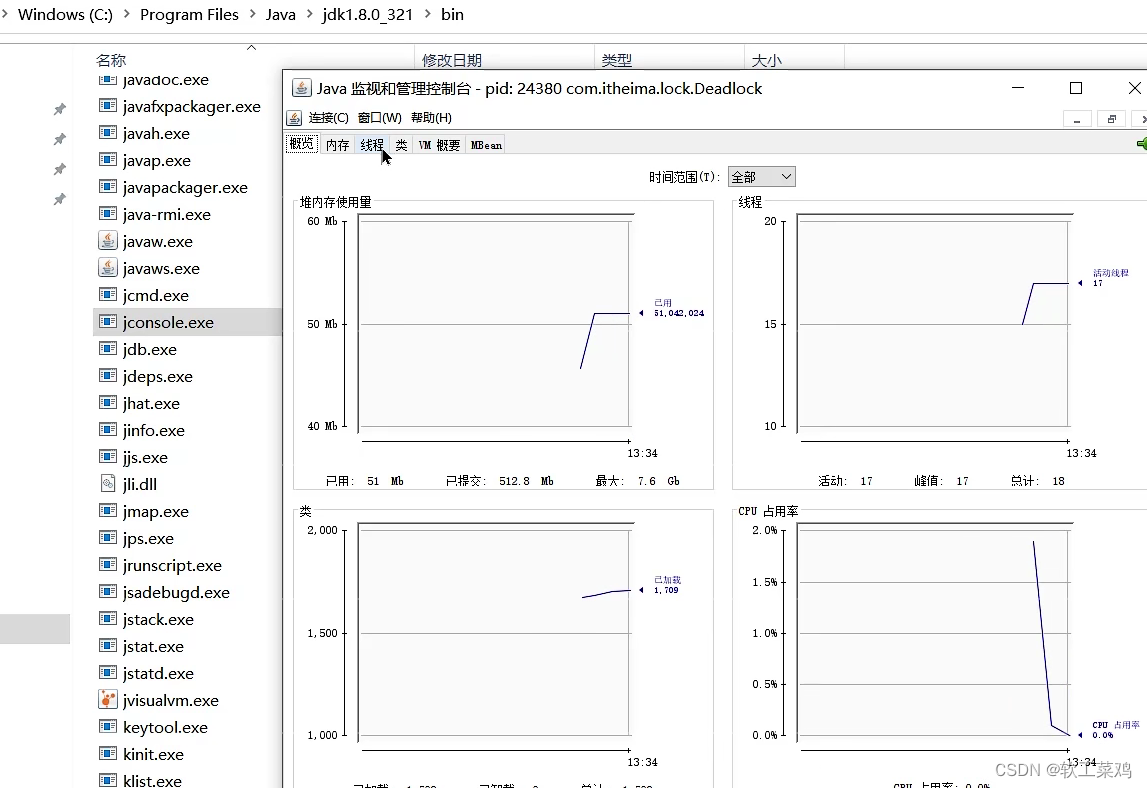Viewport: 1147px width, 788px height.
Task: Click the jconsole.exe file icon
Action: [x=108, y=322]
